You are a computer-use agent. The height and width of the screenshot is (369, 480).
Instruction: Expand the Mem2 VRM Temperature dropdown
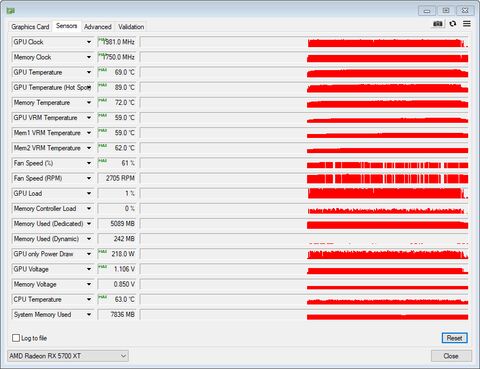(x=89, y=148)
